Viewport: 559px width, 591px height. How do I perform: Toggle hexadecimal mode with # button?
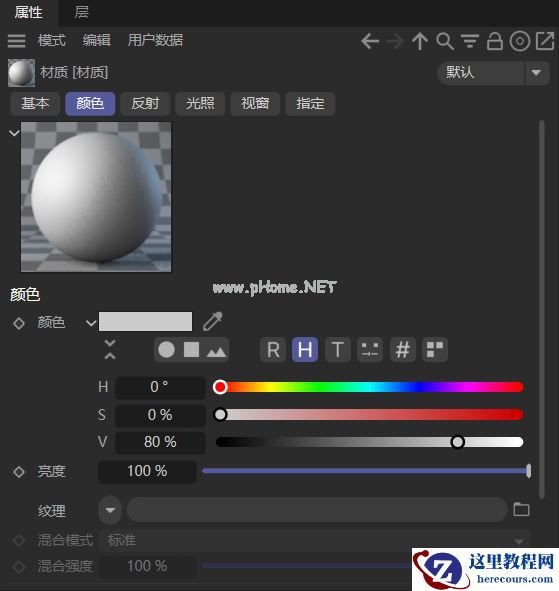coord(403,350)
